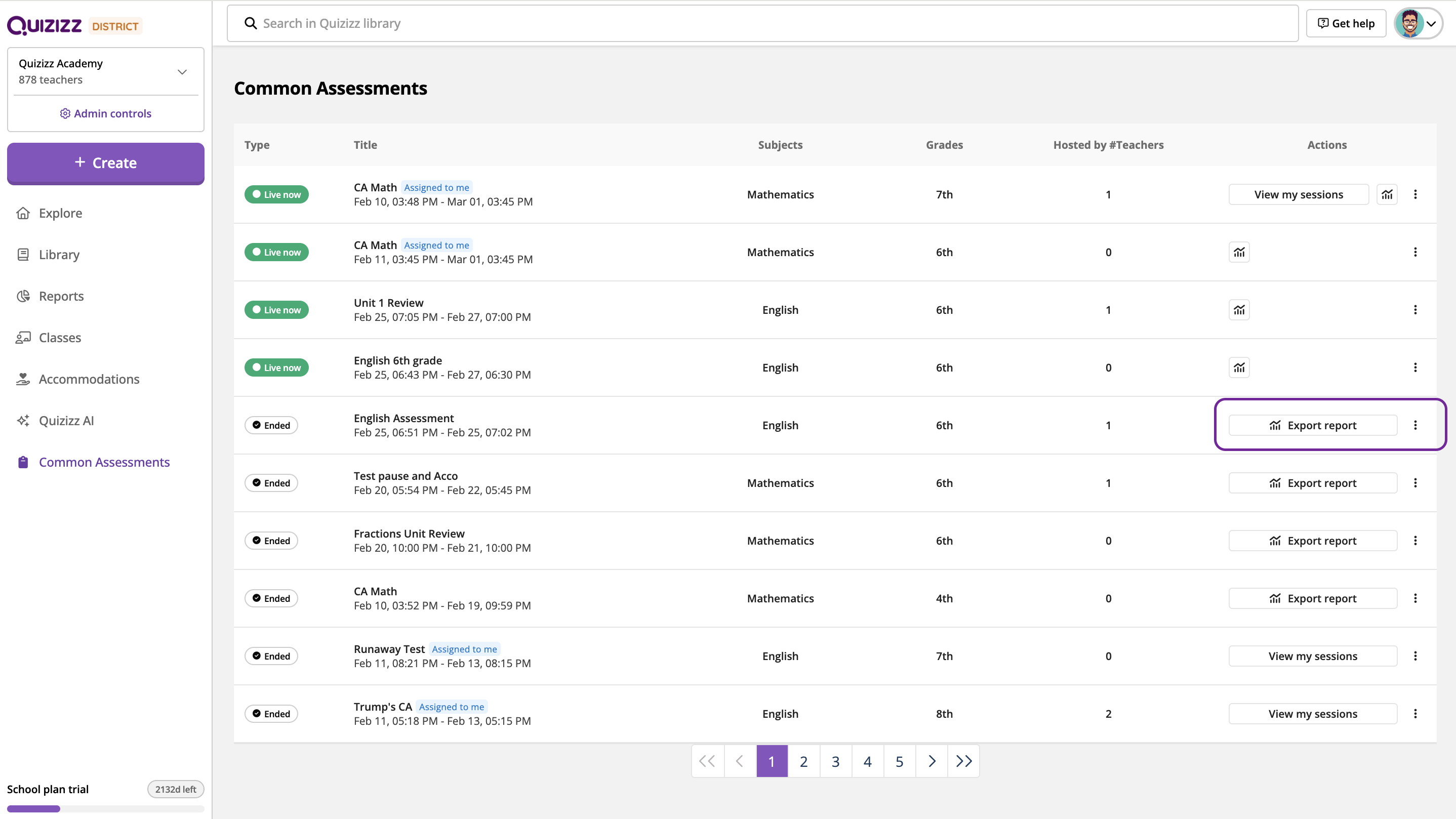Open more options for Test pause and Acco

click(x=1415, y=483)
